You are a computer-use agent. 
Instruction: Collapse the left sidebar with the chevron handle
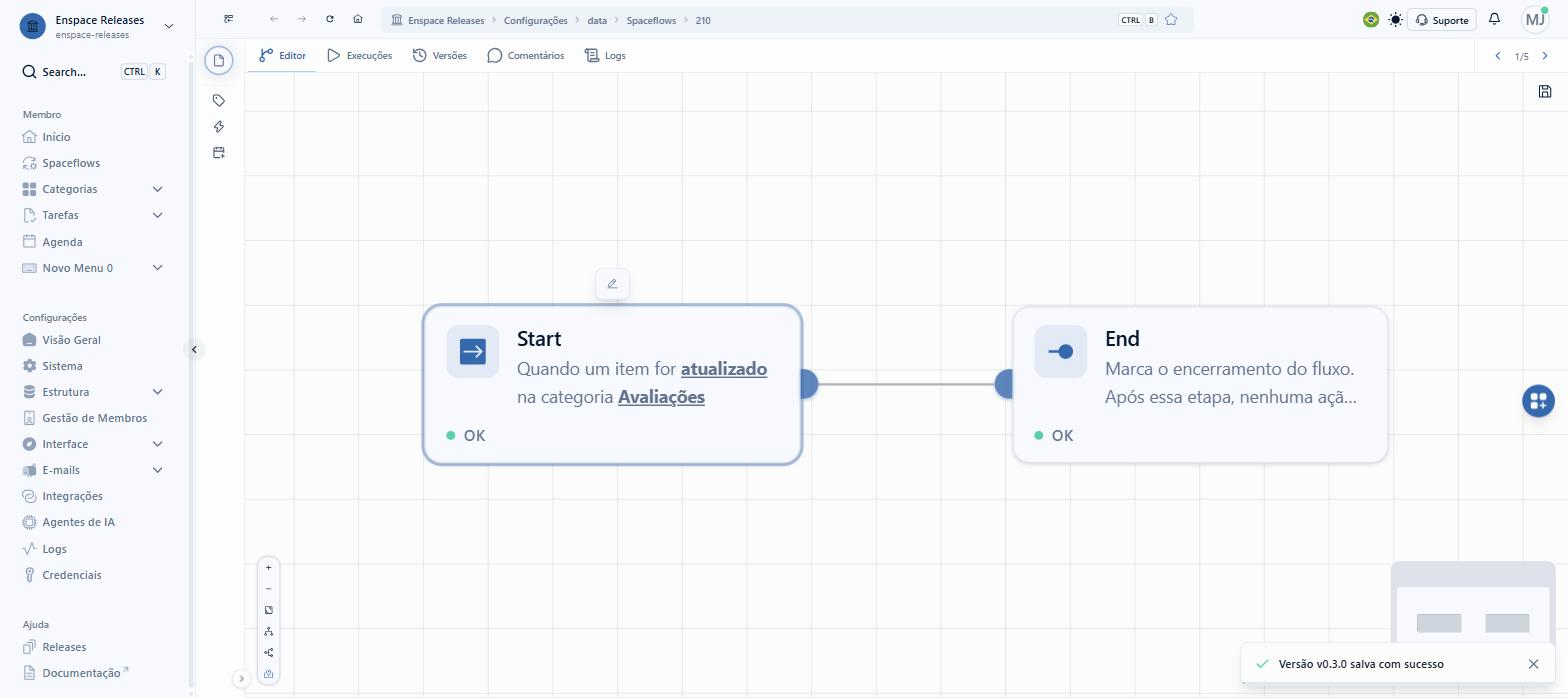coord(194,349)
